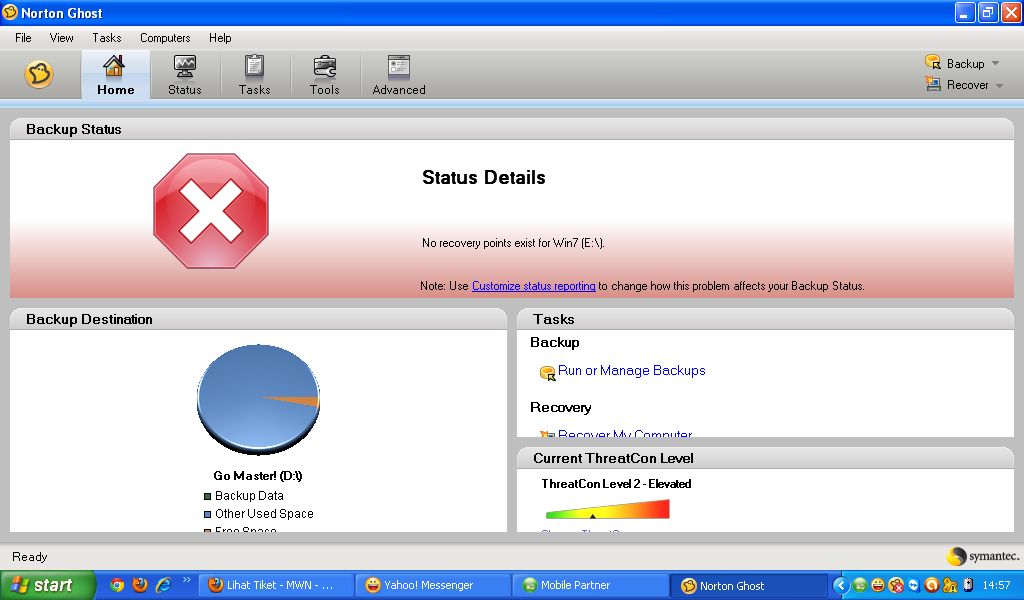Click the Recover button at top right

(x=967, y=85)
